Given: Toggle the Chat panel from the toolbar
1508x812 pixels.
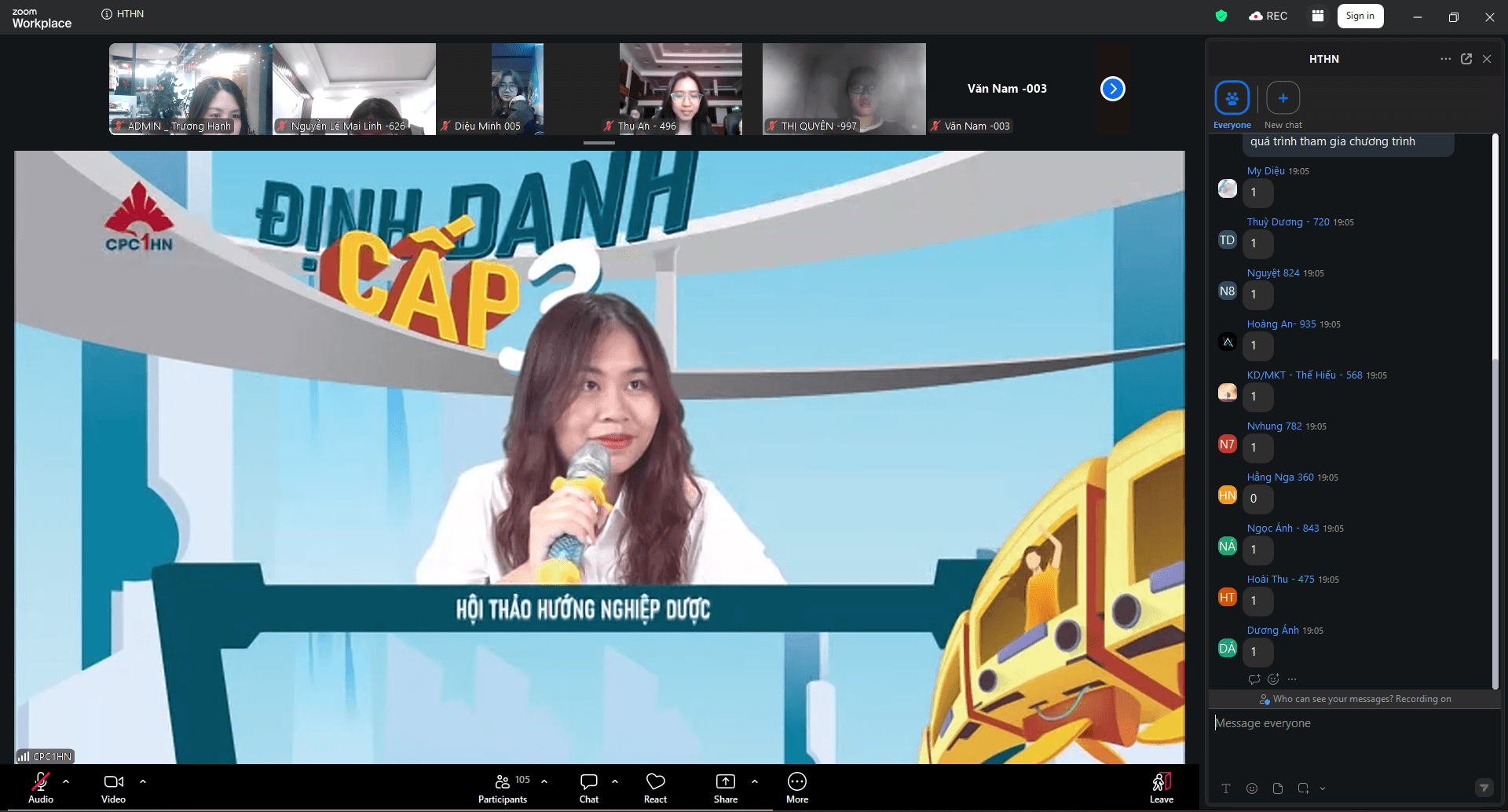Looking at the screenshot, I should (589, 788).
